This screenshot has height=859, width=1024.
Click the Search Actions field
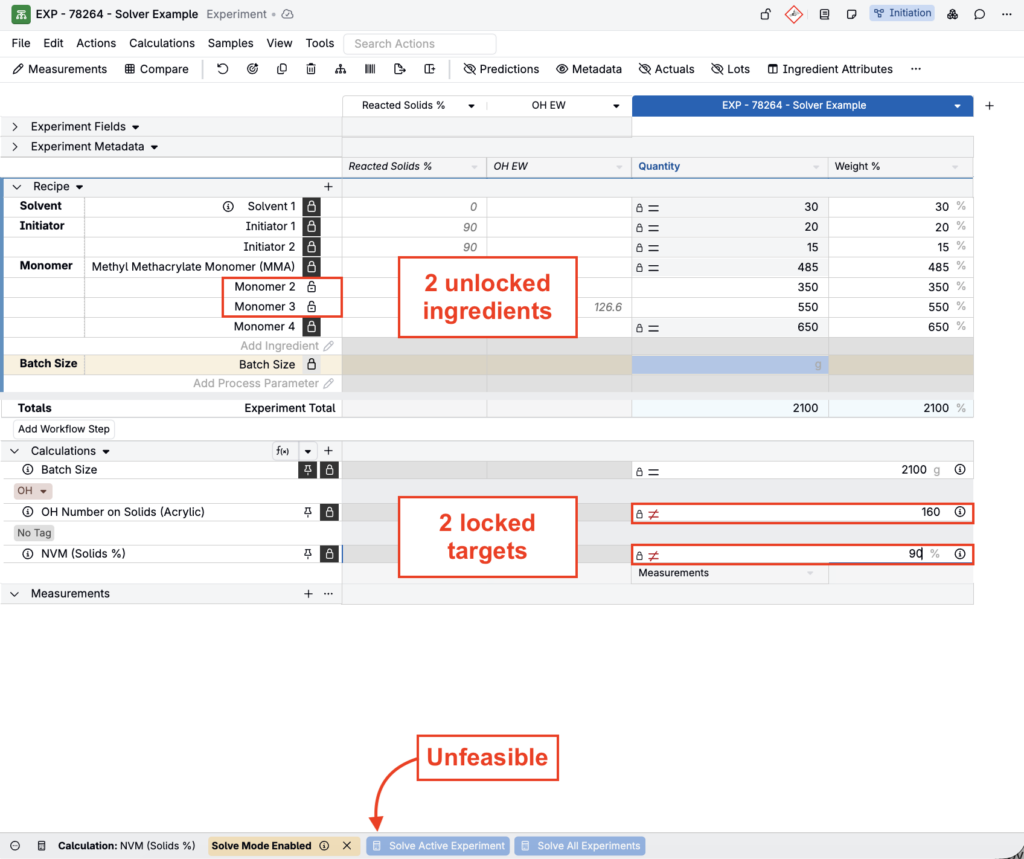419,44
